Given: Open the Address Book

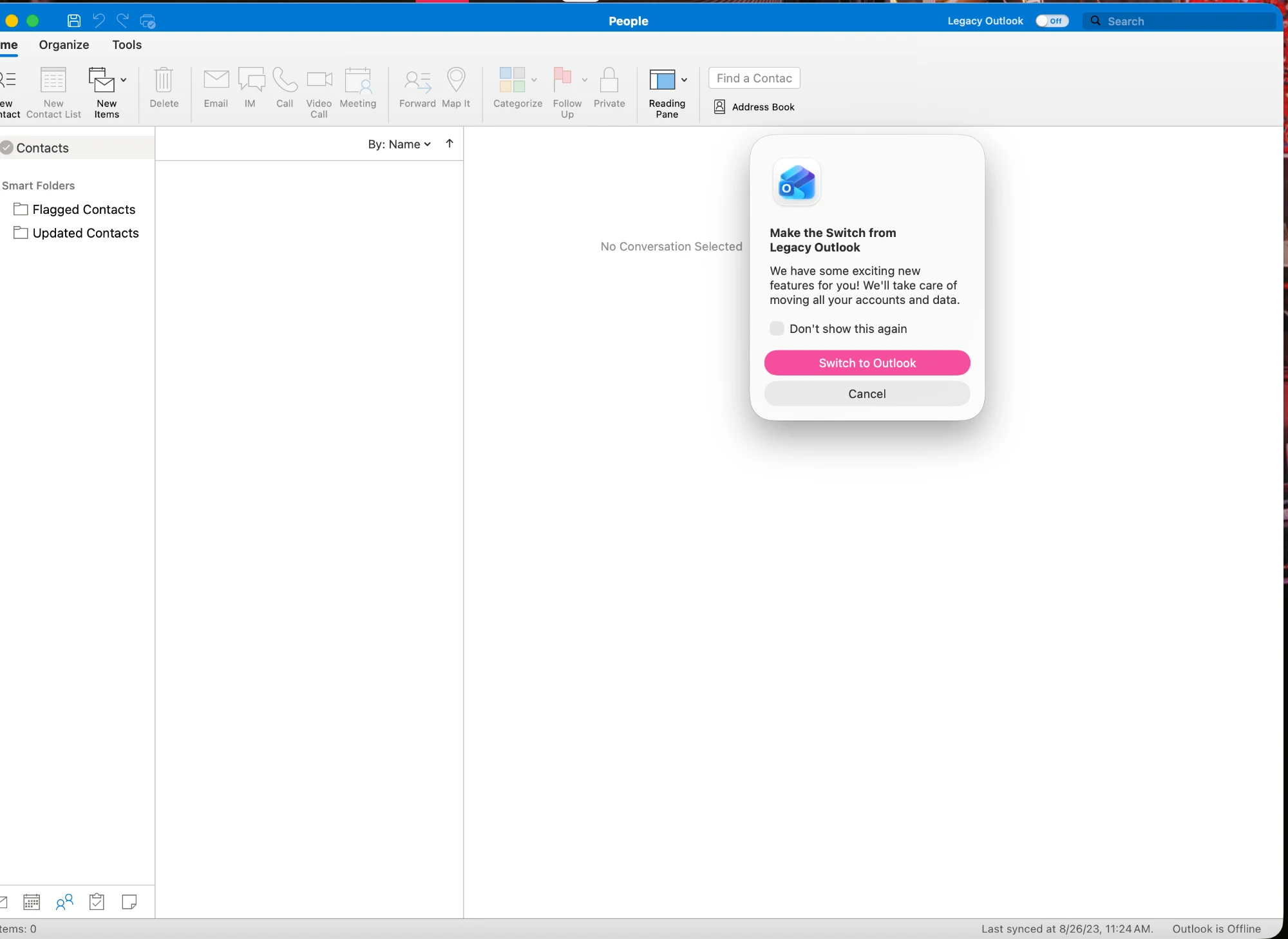Looking at the screenshot, I should tap(754, 107).
